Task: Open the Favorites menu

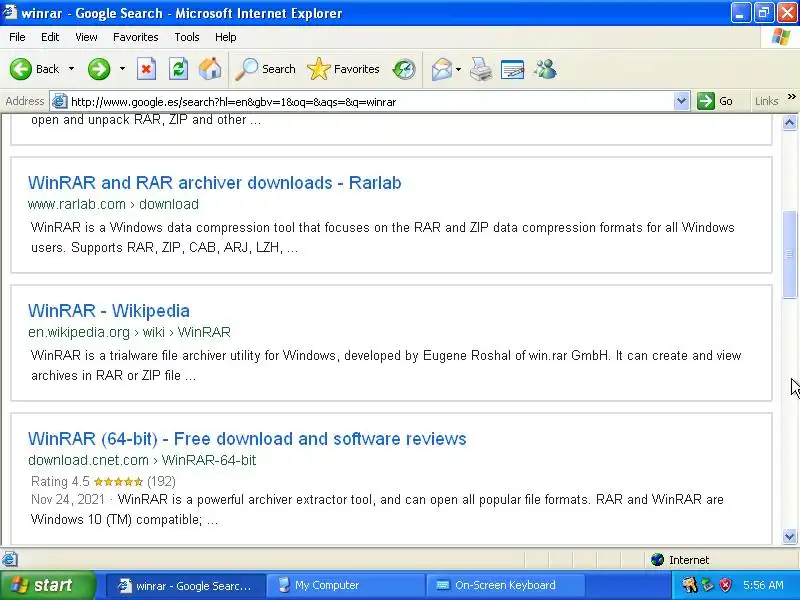Action: point(136,37)
